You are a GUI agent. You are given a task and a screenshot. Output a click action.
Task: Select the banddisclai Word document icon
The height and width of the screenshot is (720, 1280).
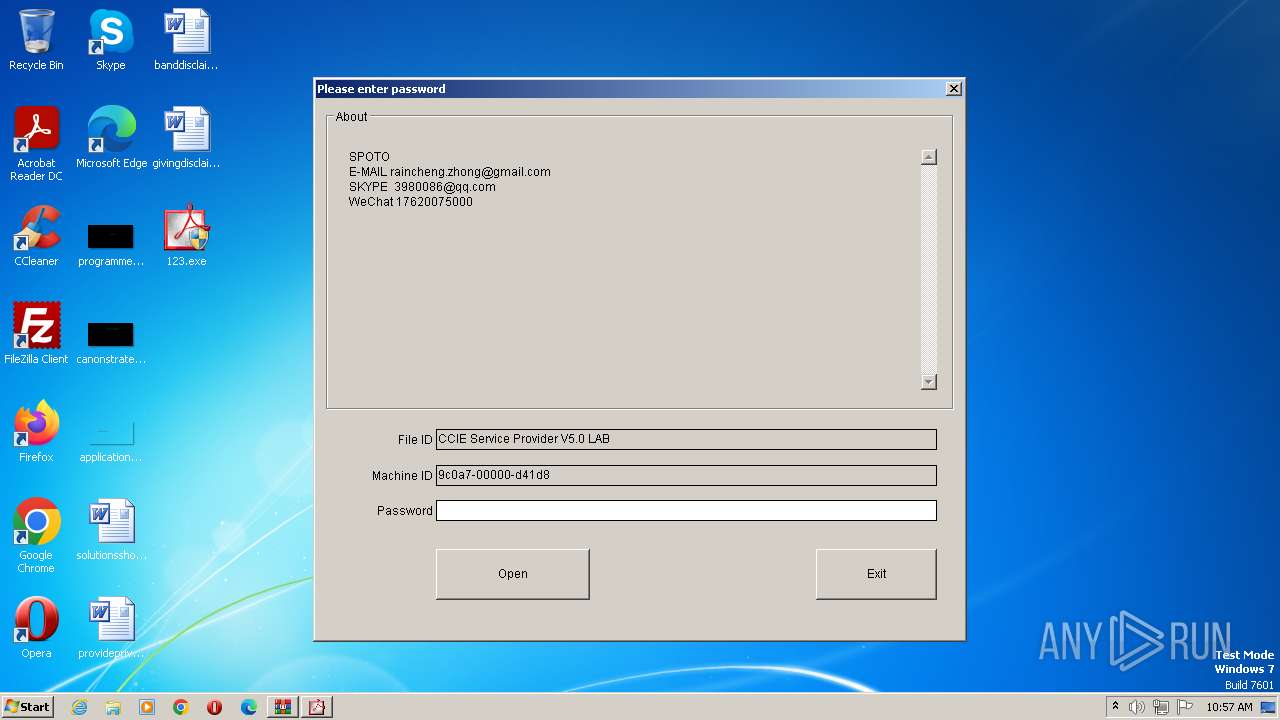point(186,40)
